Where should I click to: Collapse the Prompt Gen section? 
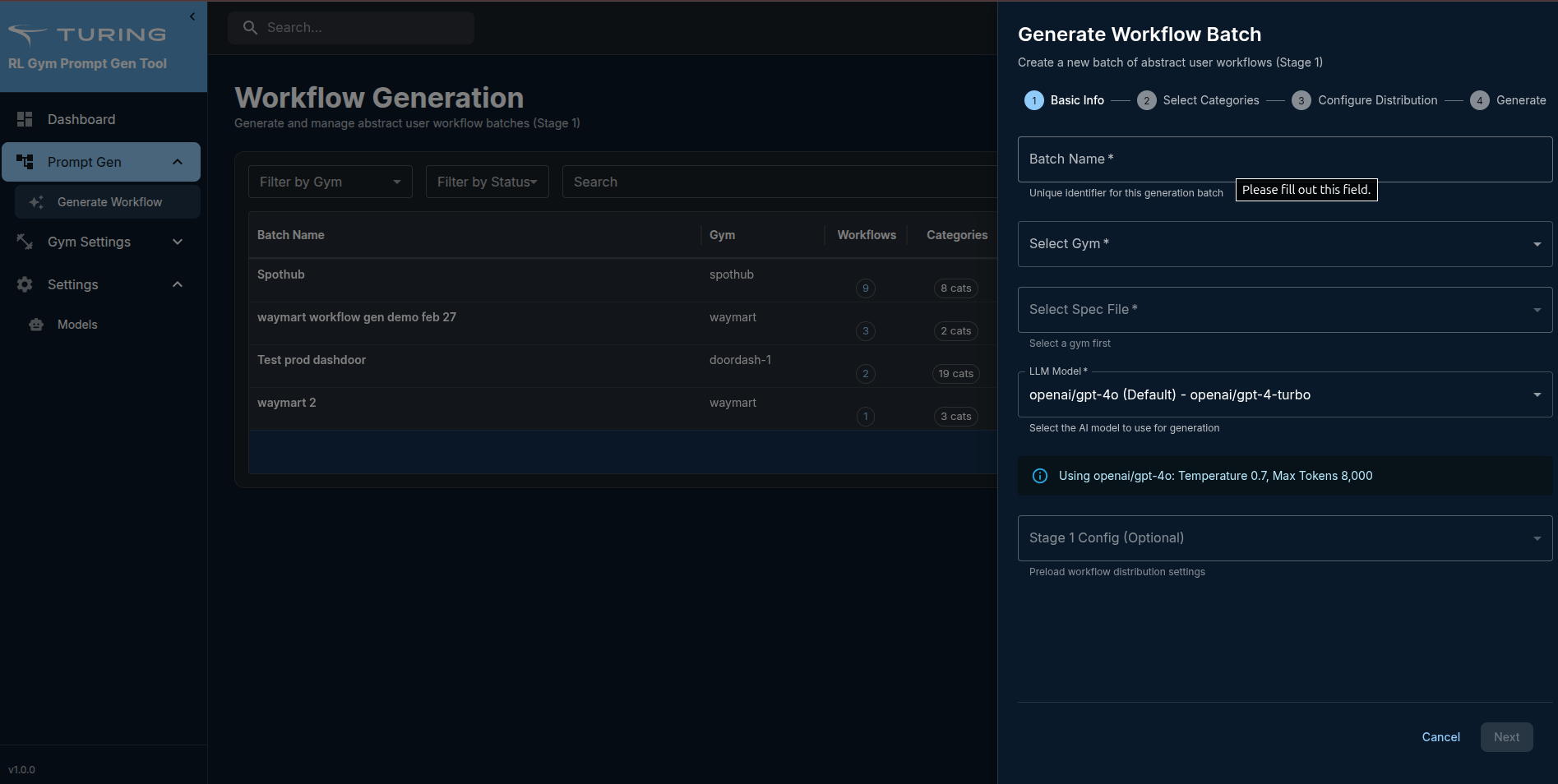coord(178,162)
